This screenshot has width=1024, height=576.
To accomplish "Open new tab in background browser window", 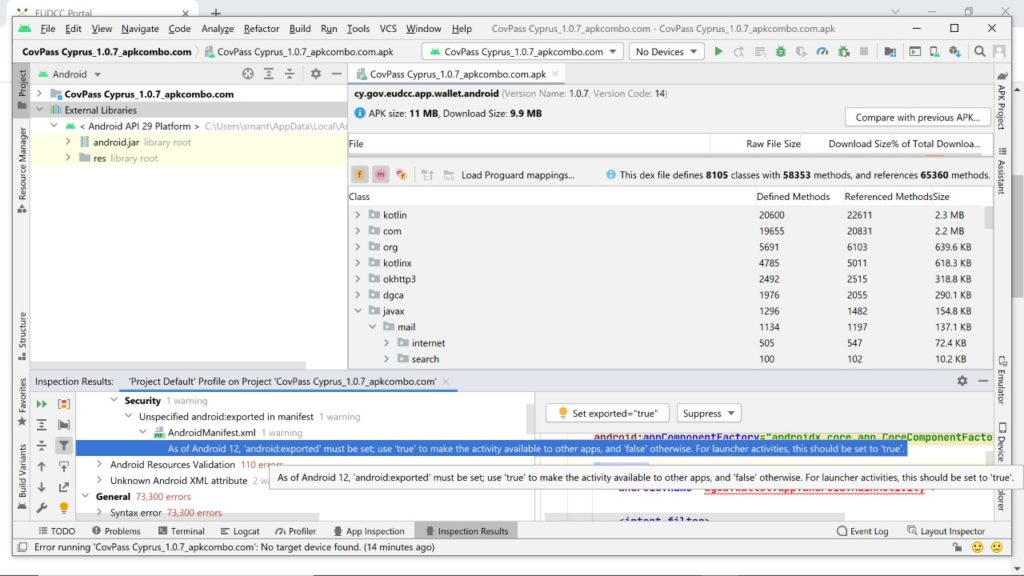I will pyautogui.click(x=216, y=12).
